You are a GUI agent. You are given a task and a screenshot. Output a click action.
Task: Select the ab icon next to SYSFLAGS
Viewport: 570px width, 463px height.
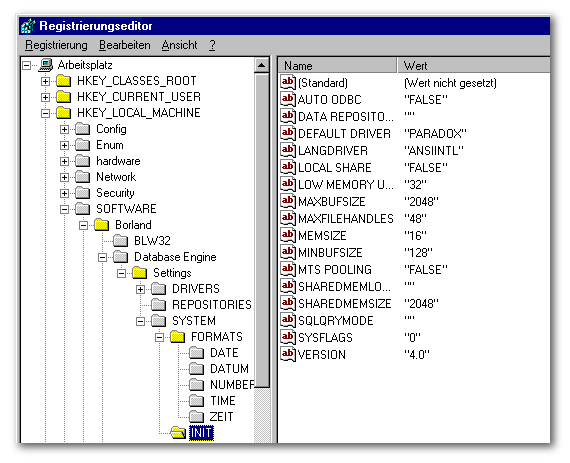(288, 337)
